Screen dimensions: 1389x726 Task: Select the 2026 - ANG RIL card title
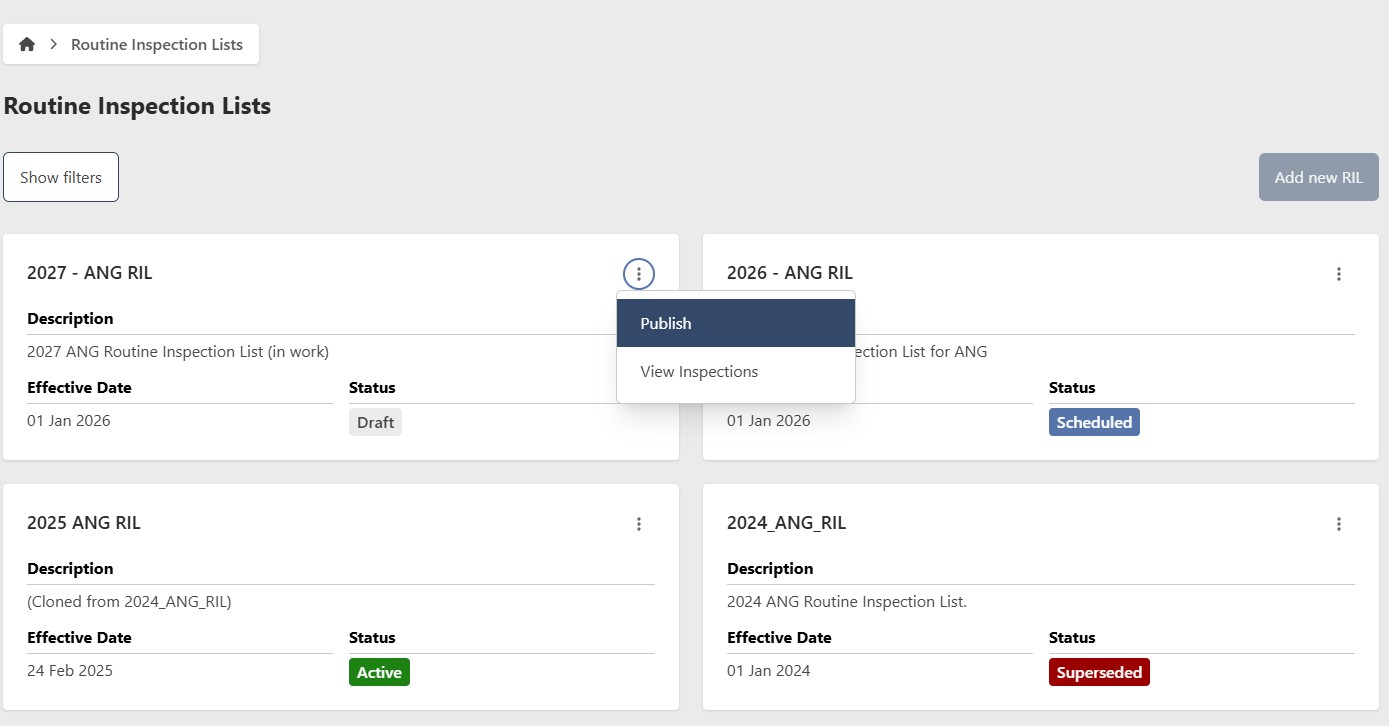790,273
